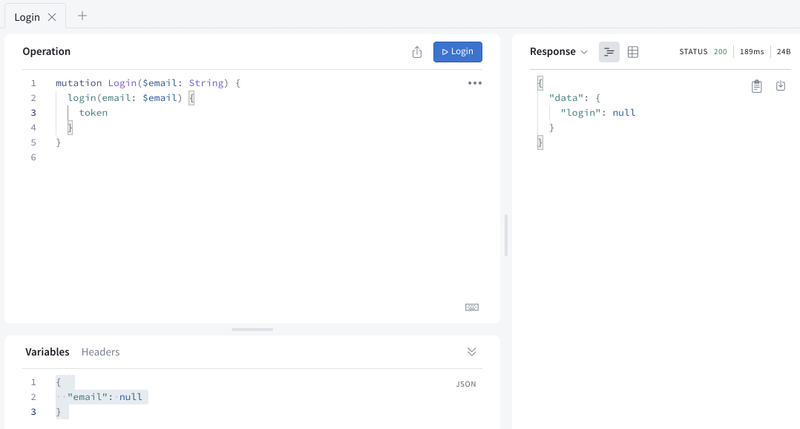
Task: Add a new operation tab
Action: (x=82, y=16)
